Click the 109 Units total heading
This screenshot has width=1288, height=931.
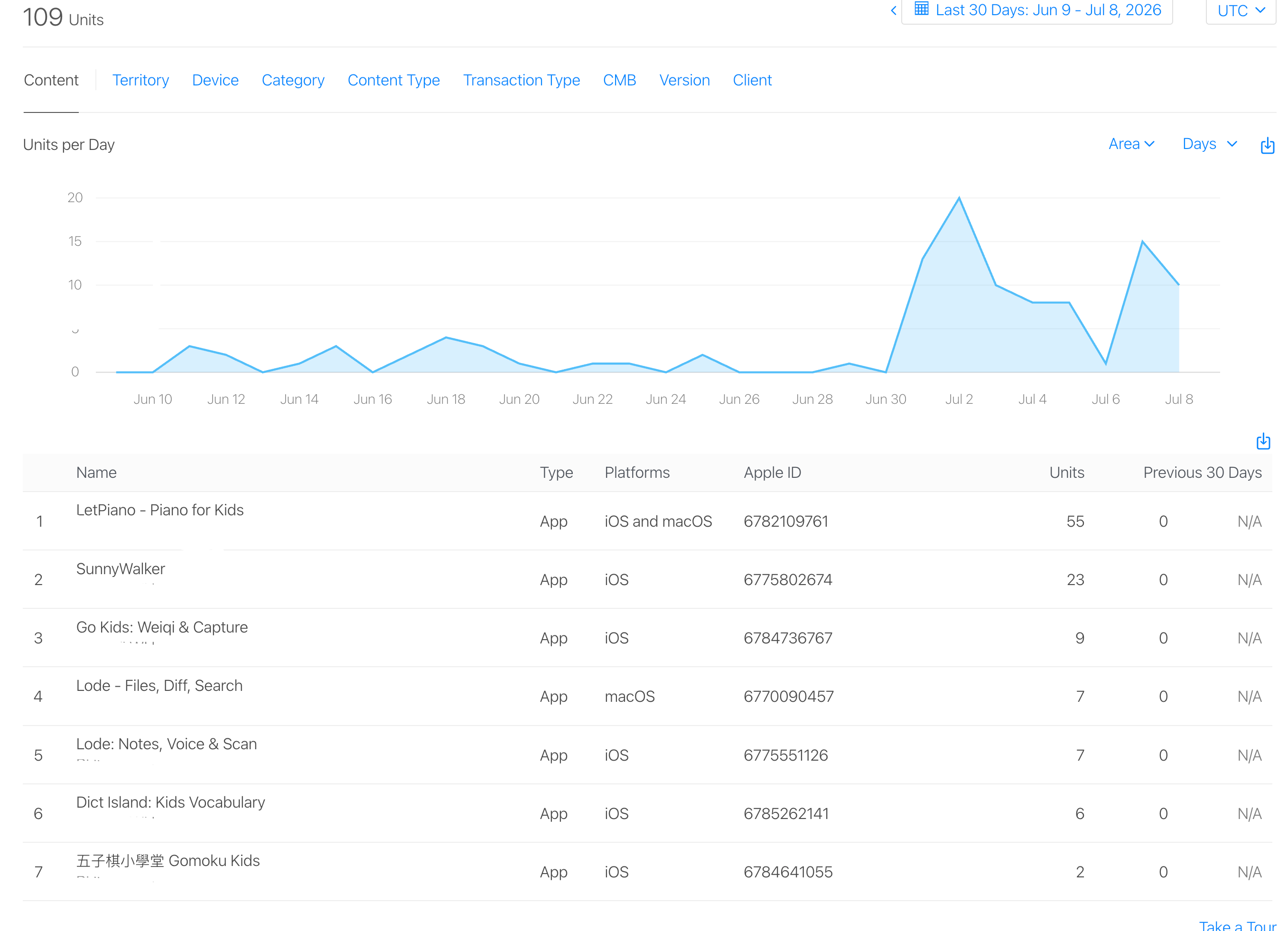[x=63, y=17]
